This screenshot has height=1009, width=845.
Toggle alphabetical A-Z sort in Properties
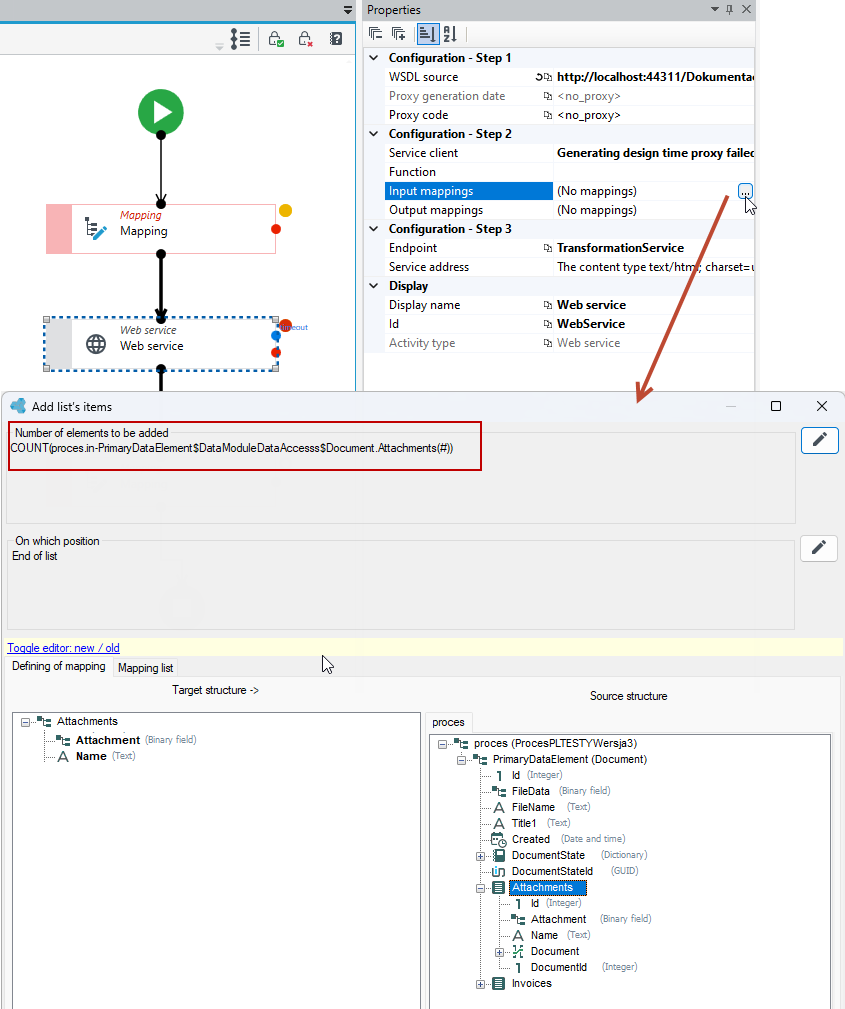pos(450,33)
